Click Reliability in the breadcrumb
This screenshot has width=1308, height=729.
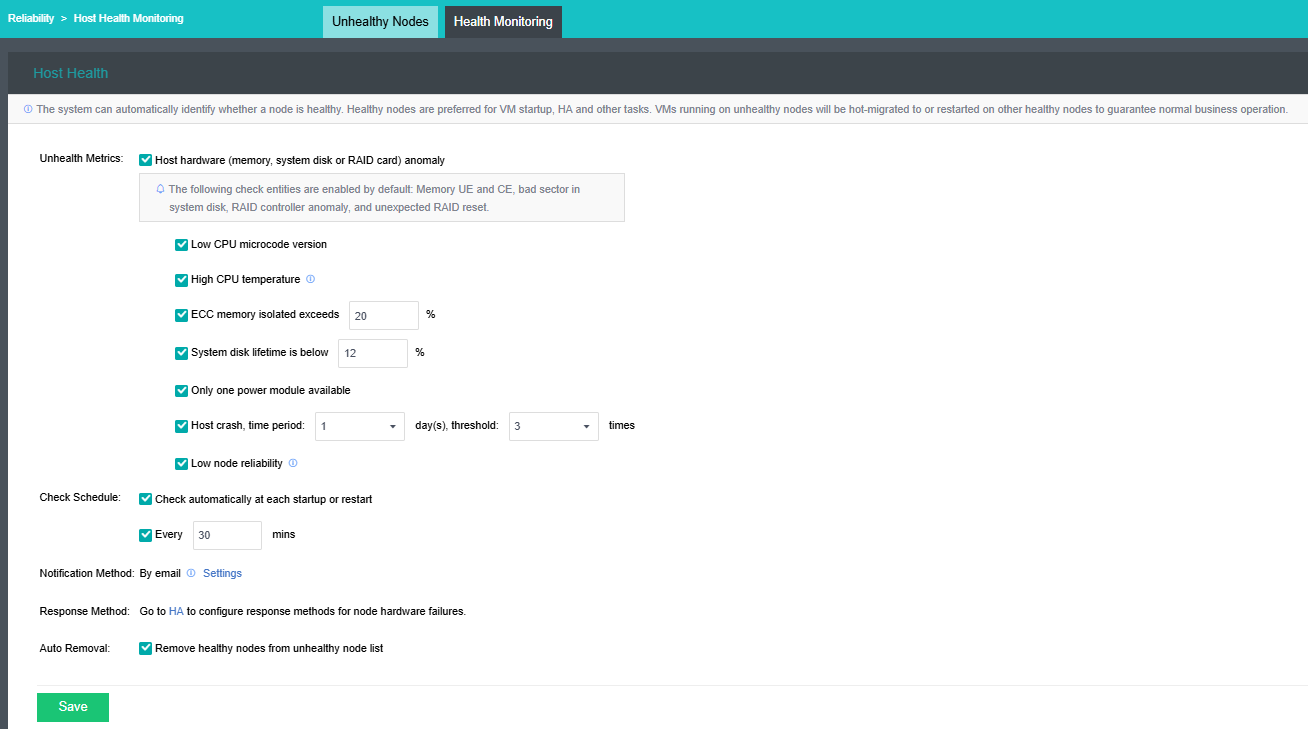pyautogui.click(x=31, y=18)
